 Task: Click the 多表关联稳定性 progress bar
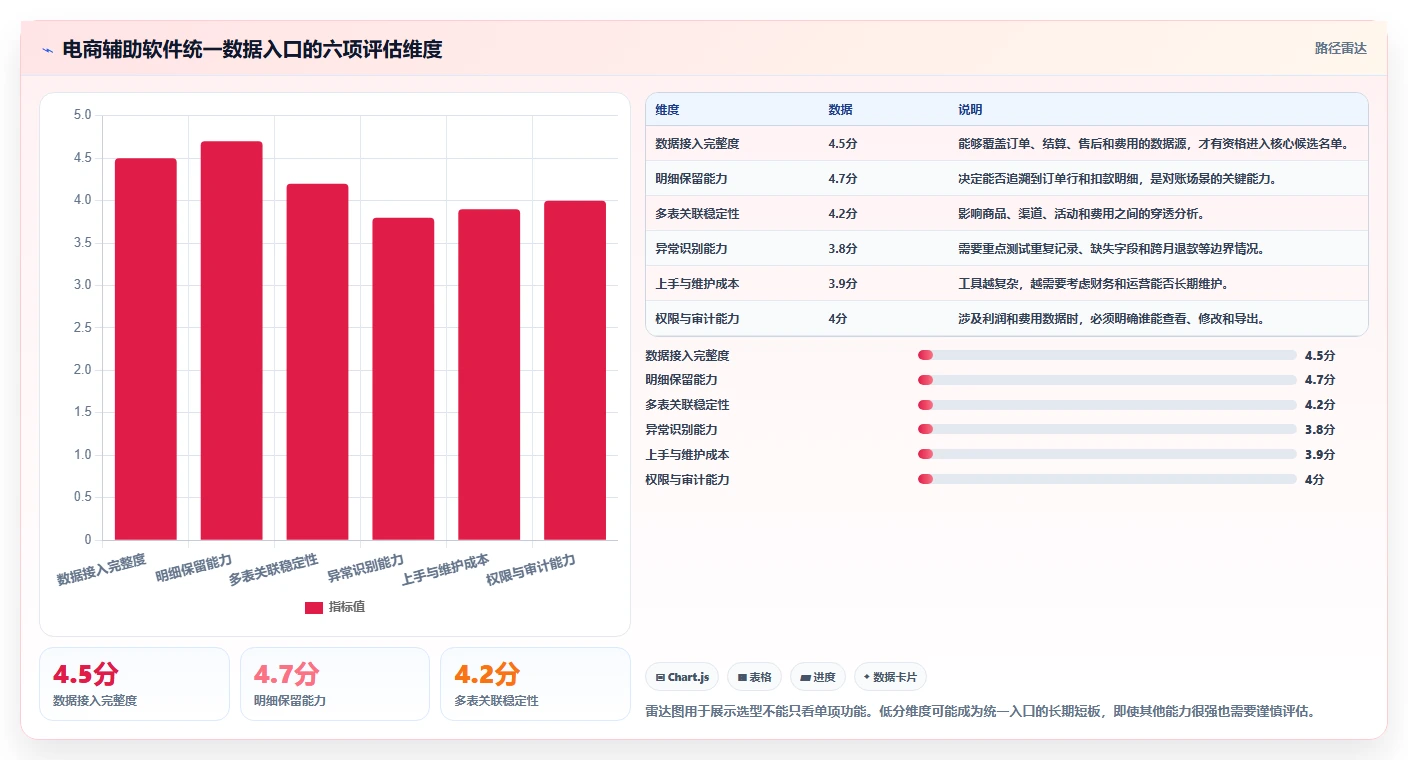pos(1107,405)
